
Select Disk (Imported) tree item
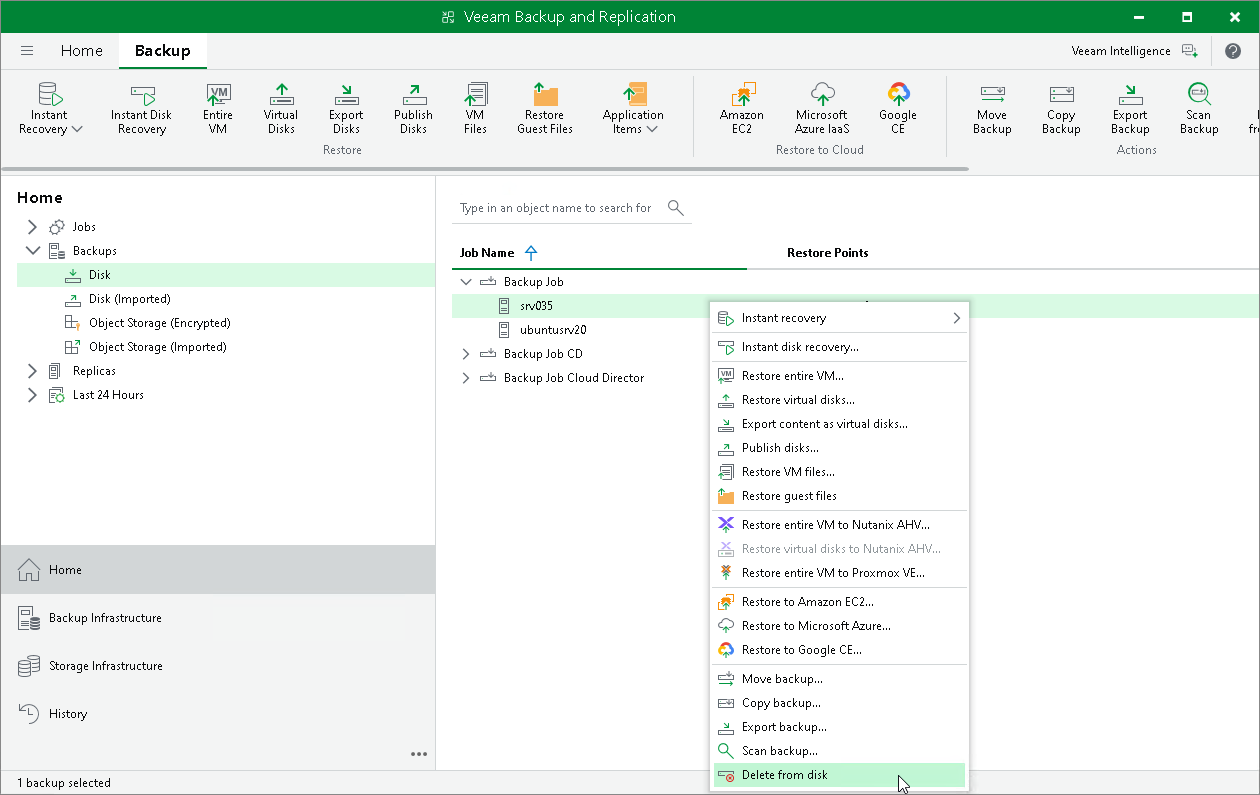pos(129,299)
